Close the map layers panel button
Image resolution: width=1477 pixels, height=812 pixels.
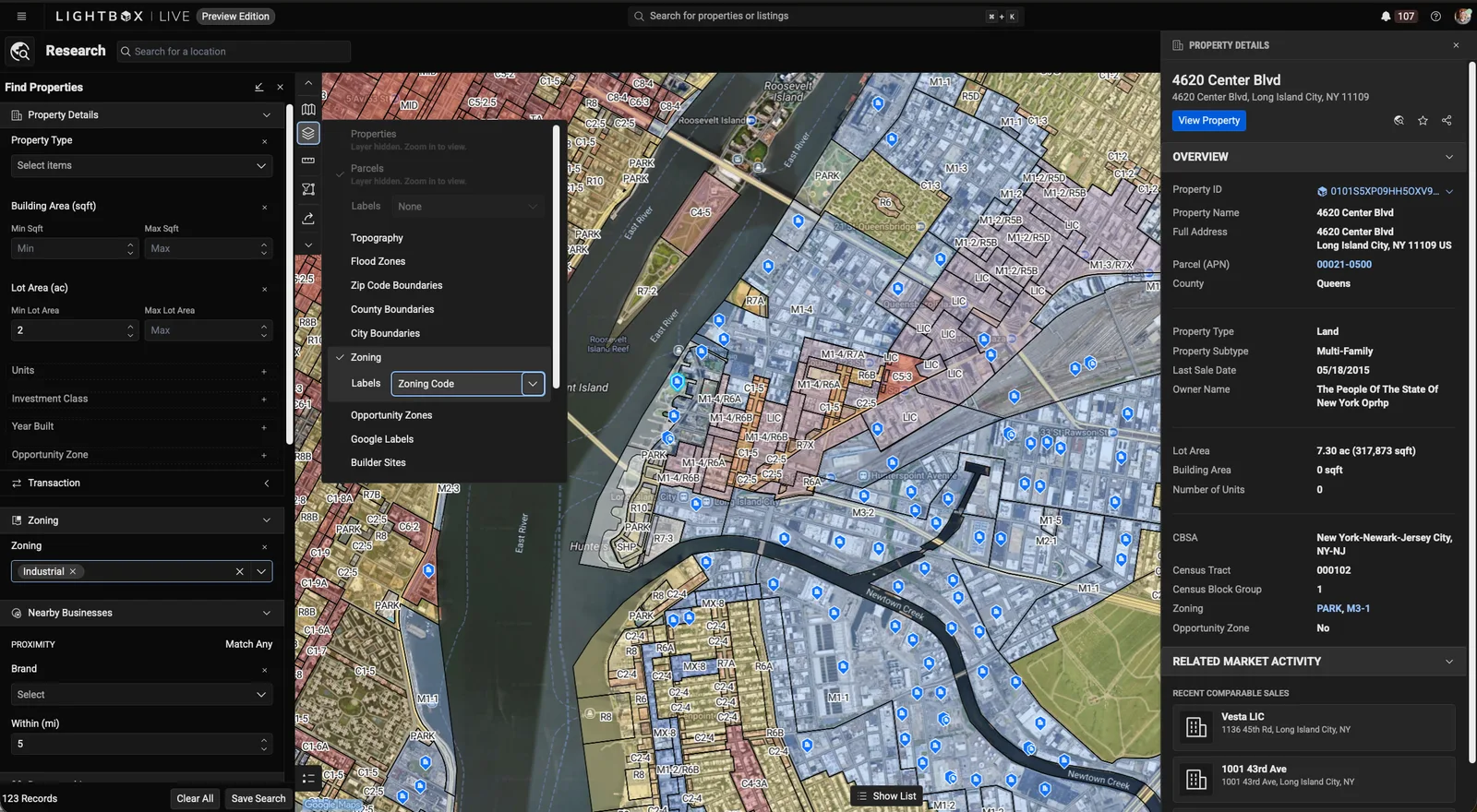click(x=308, y=134)
